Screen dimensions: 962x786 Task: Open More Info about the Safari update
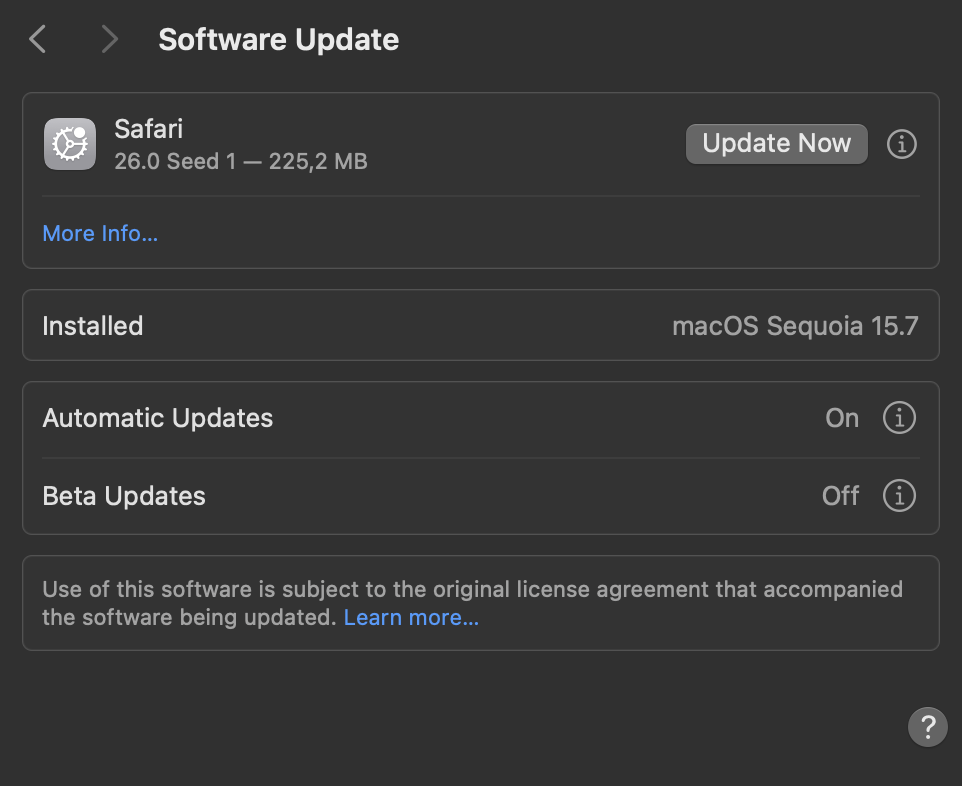99,233
